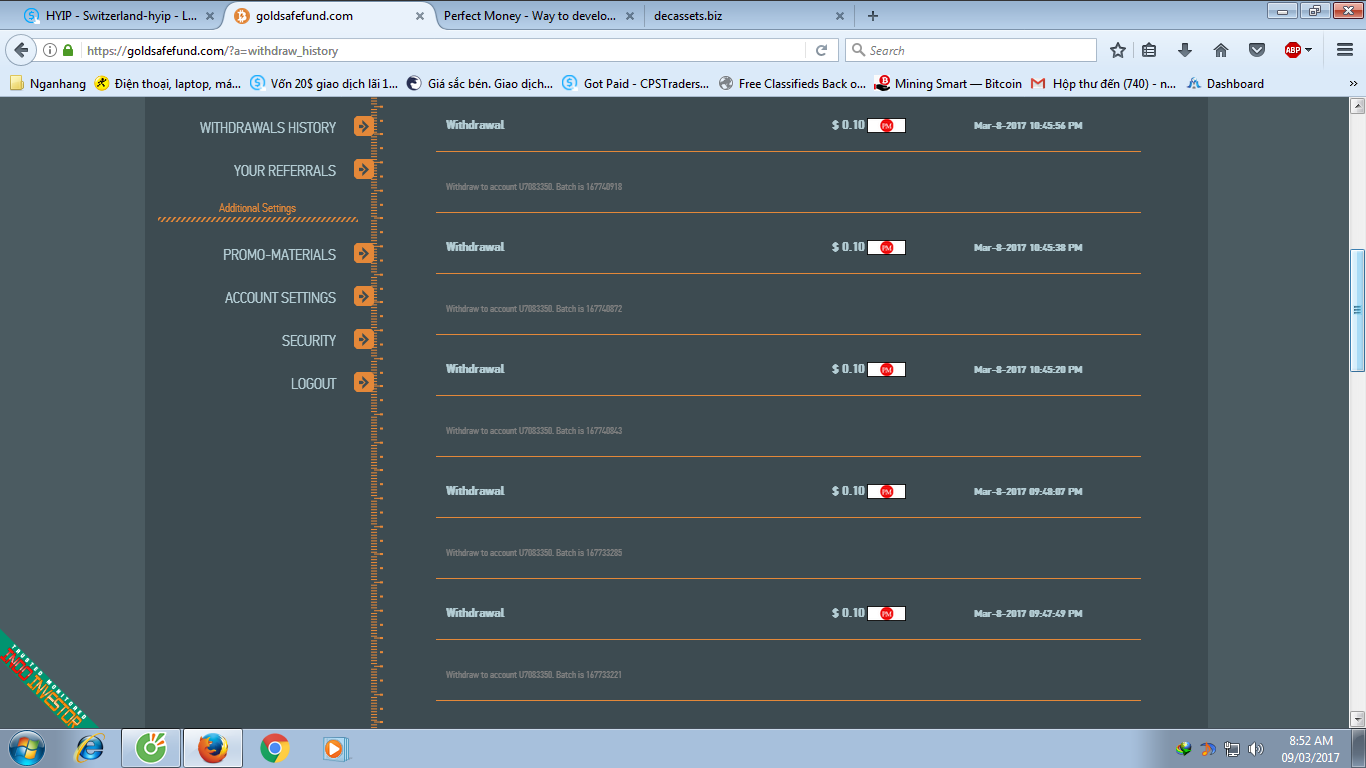The width and height of the screenshot is (1366, 768).
Task: Save the page to Pocket
Action: [1257, 50]
